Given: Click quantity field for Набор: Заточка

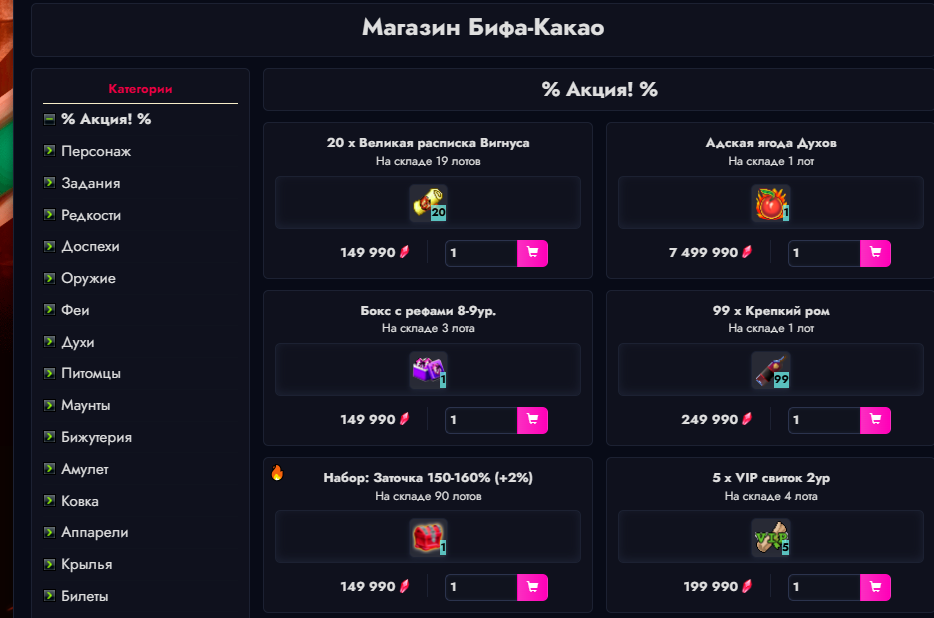Looking at the screenshot, I should tap(481, 587).
